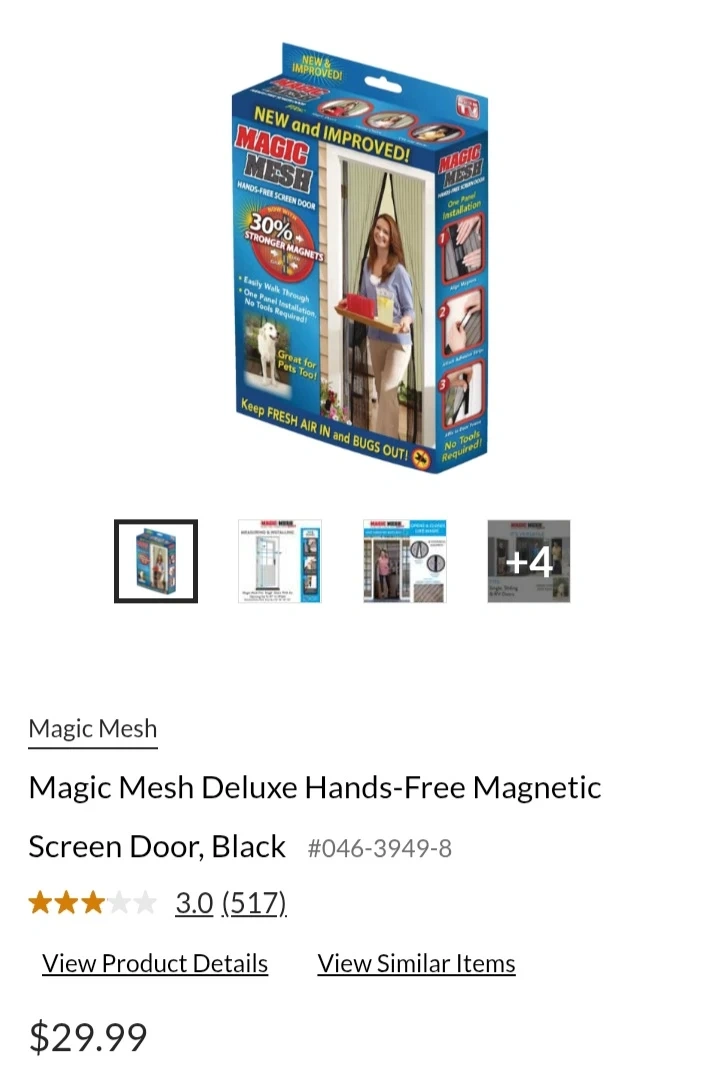Open the +4 more images thumbnail
This screenshot has width=720, height=1079.
(x=529, y=562)
